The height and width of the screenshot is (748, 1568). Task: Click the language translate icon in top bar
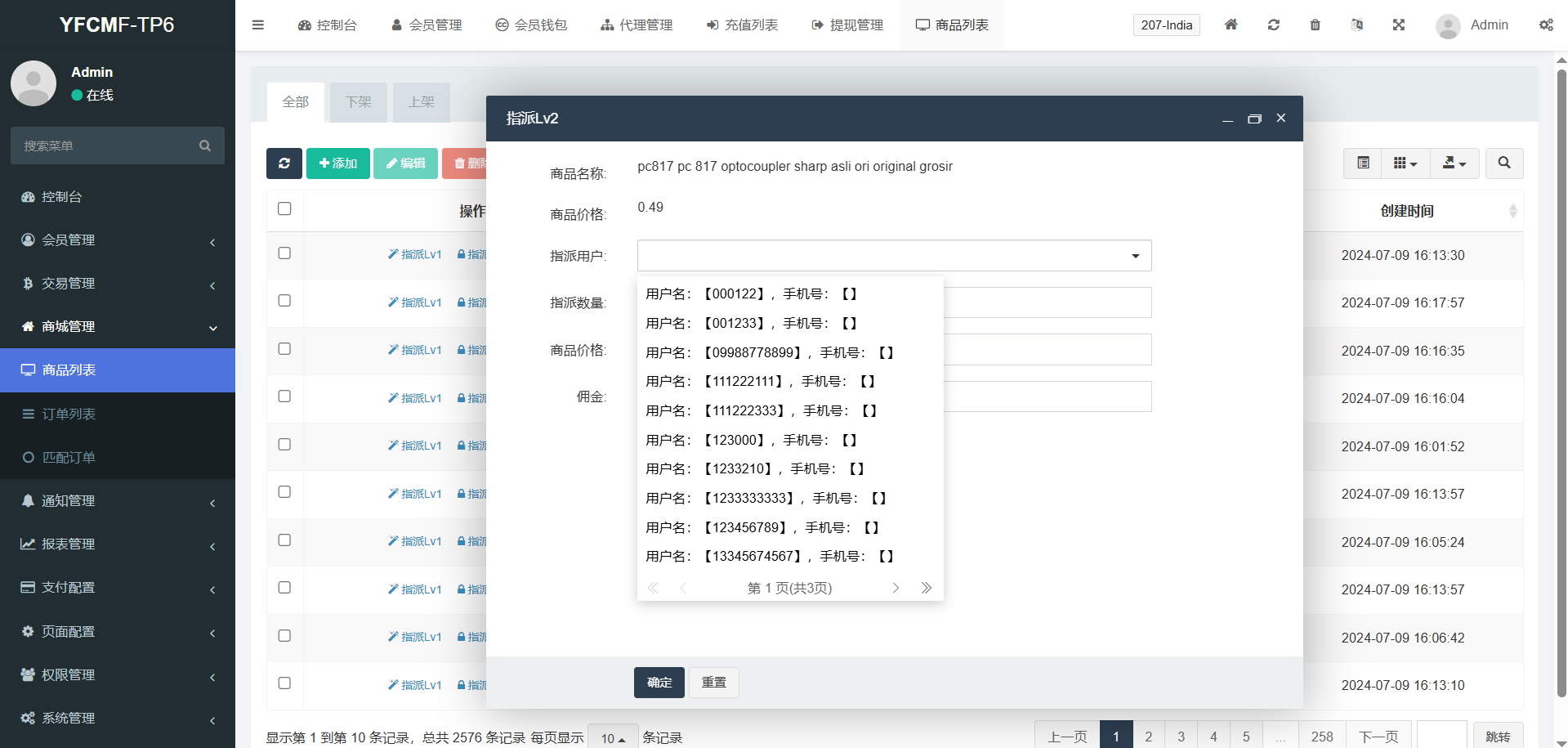(x=1356, y=25)
